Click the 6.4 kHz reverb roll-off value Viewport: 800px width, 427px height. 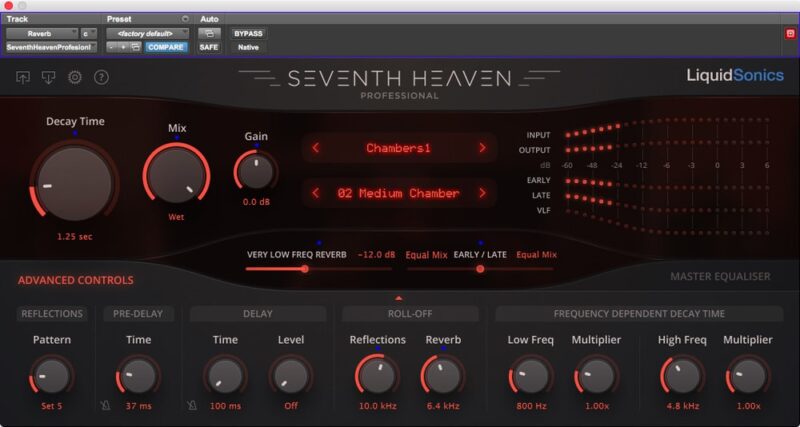(x=443, y=407)
